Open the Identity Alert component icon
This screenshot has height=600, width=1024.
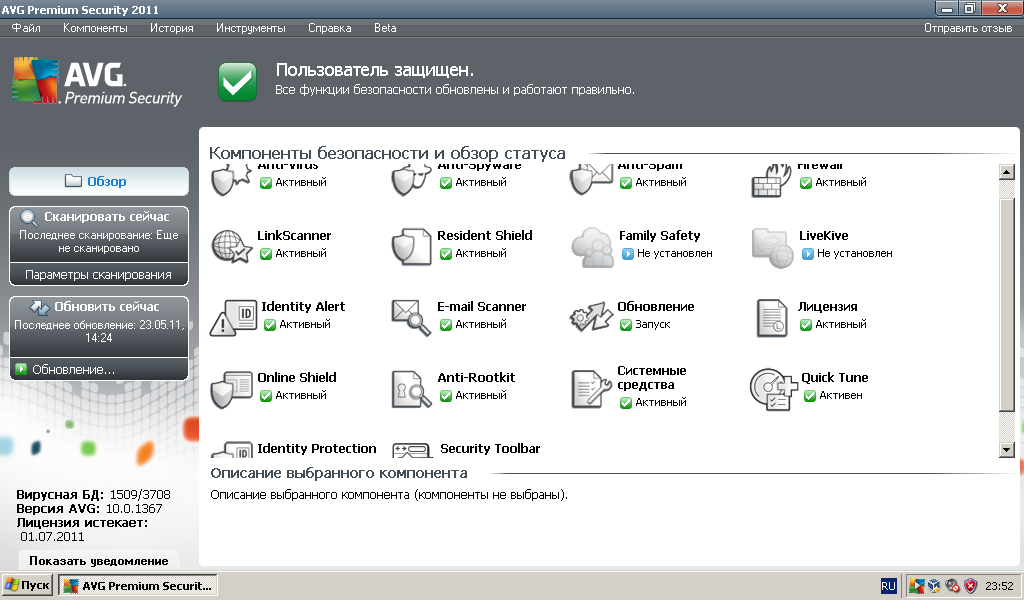[233, 318]
